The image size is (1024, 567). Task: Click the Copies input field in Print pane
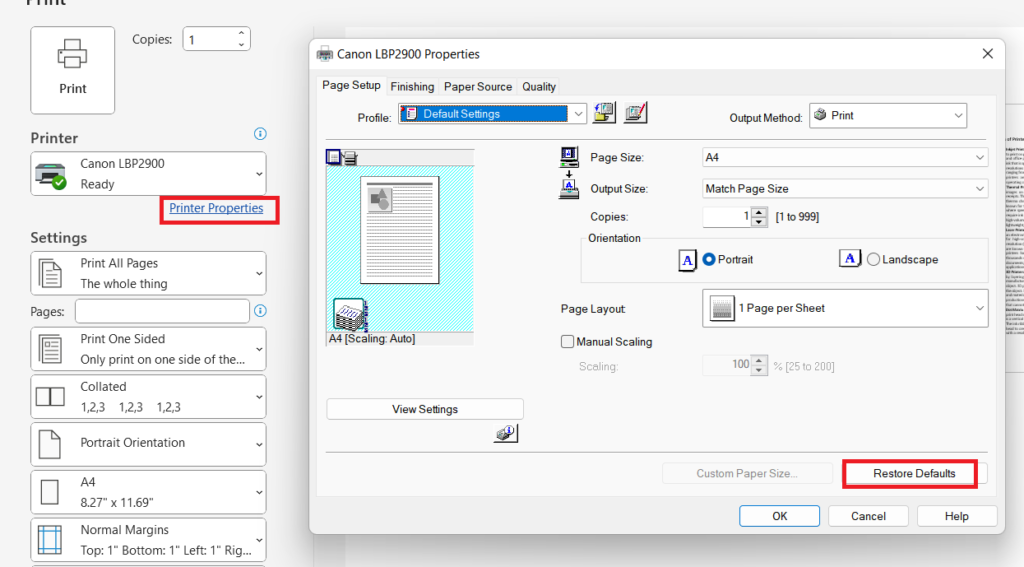point(209,39)
